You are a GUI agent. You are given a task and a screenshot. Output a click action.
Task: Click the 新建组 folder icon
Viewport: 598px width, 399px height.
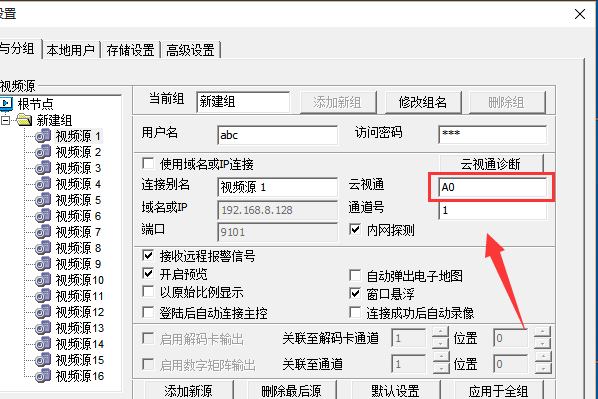coord(25,120)
